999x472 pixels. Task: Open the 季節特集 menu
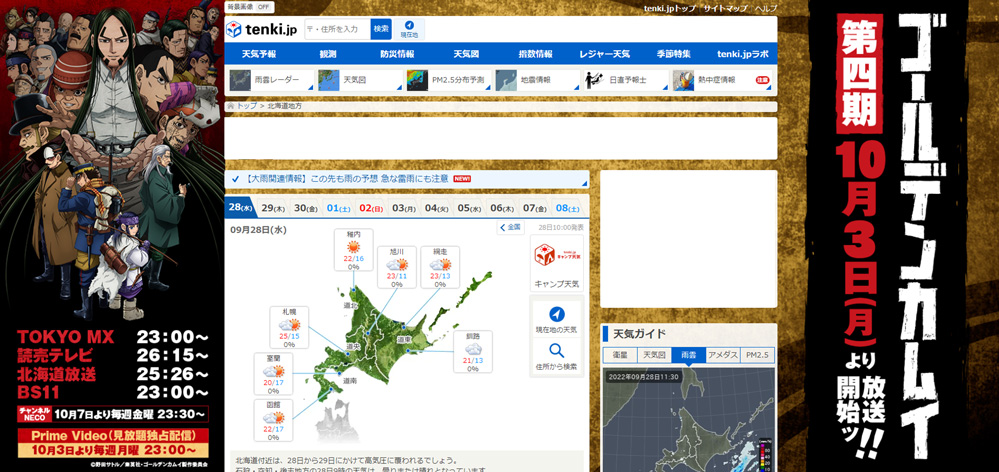[x=673, y=54]
